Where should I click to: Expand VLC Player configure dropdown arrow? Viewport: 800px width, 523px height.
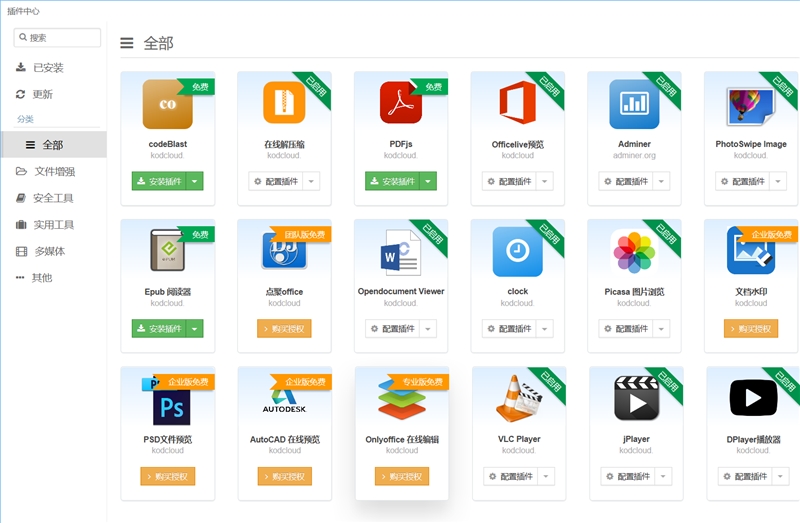[546, 476]
